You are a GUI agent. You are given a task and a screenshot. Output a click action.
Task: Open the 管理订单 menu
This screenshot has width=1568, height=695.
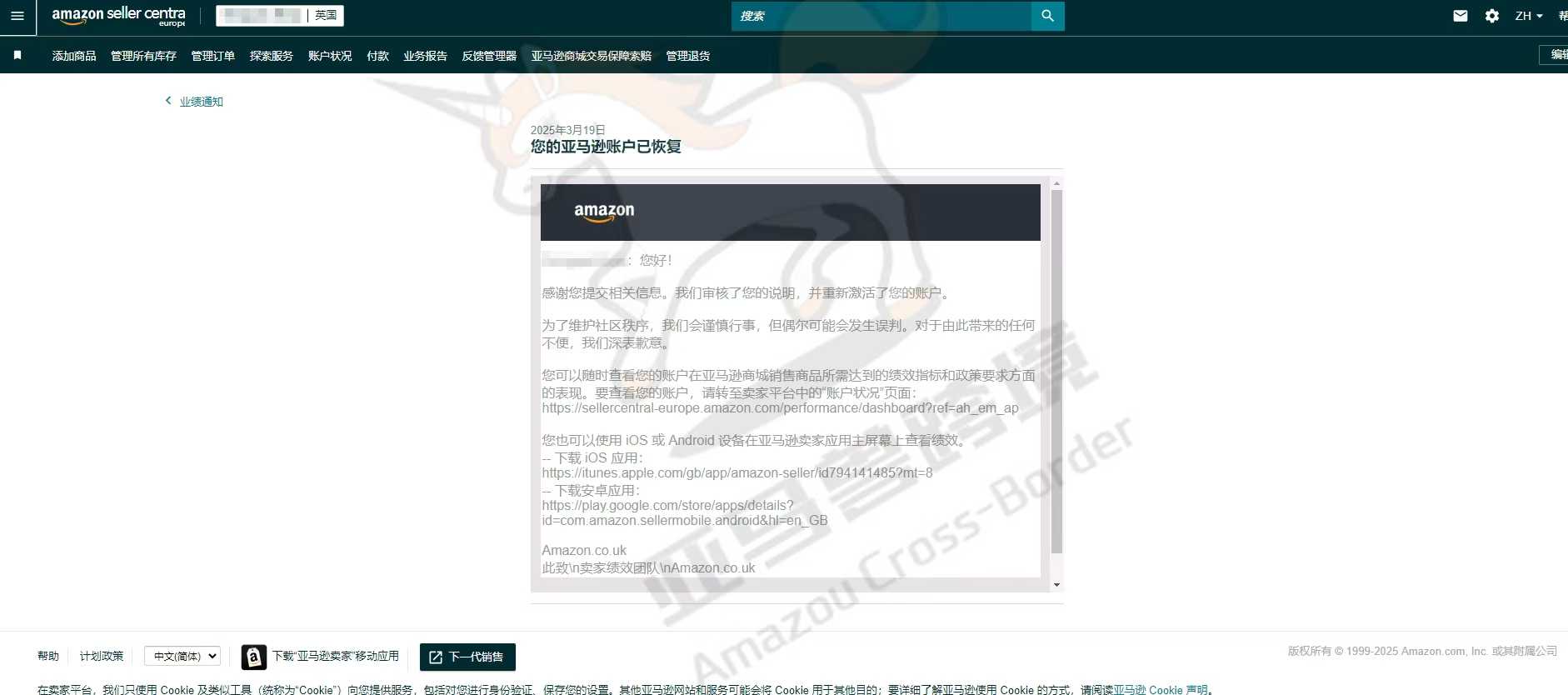[213, 56]
